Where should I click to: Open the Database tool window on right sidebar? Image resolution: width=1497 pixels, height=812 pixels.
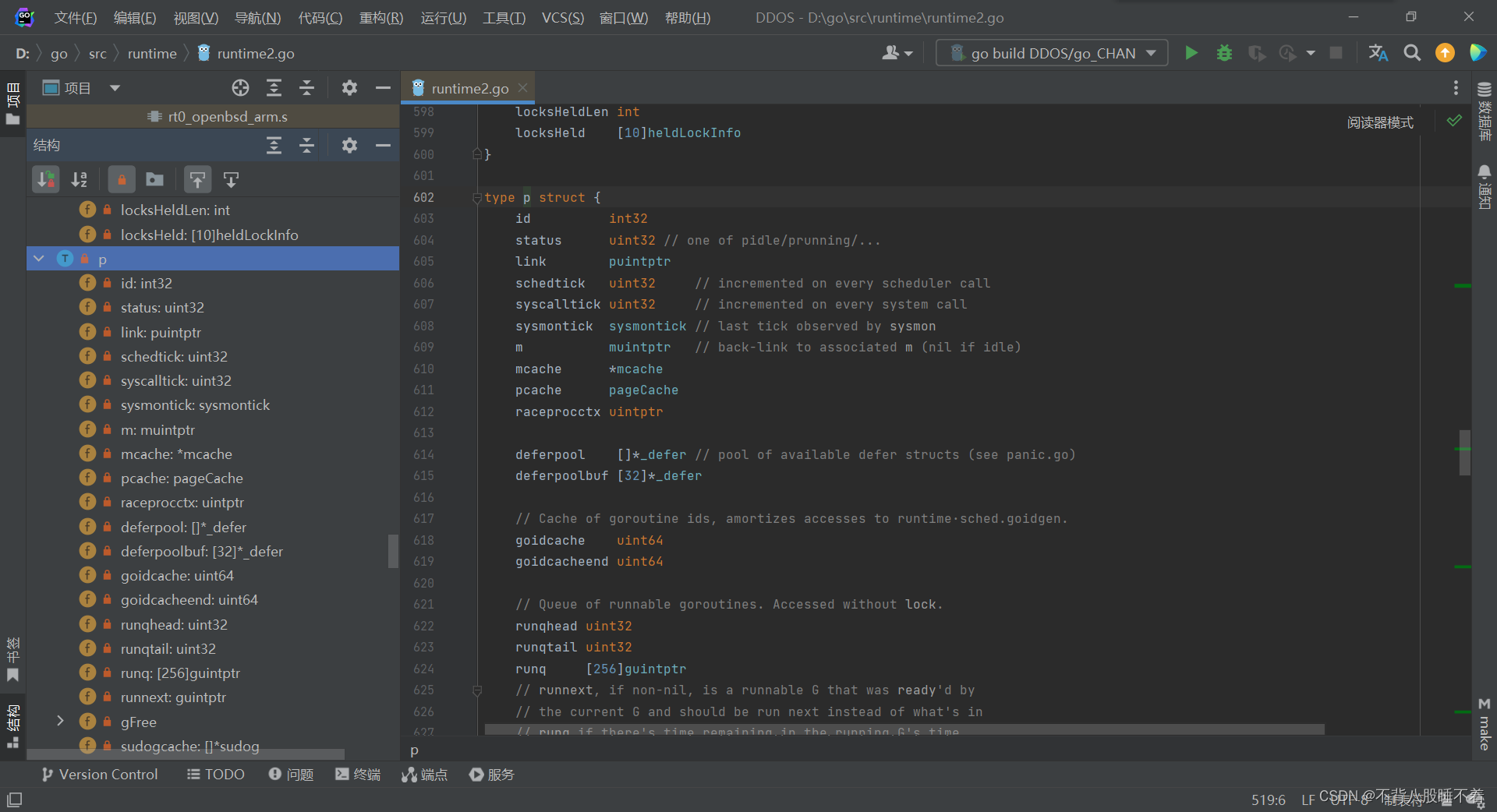(x=1485, y=111)
